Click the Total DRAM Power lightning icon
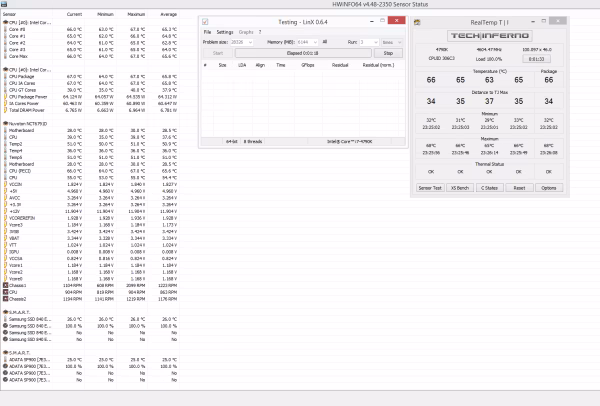This screenshot has width=600, height=406. tap(5, 110)
